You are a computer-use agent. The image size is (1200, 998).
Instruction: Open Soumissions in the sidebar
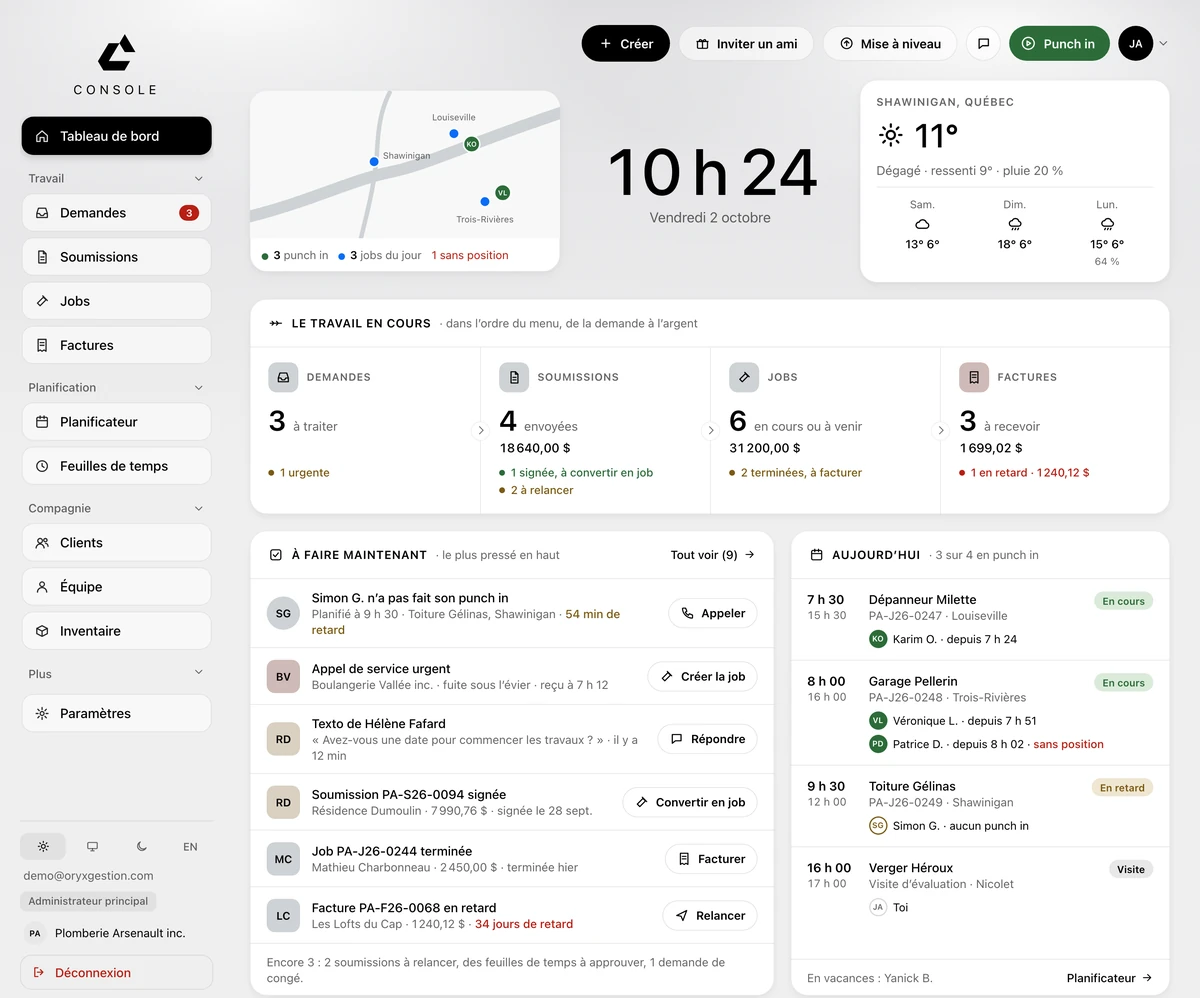pyautogui.click(x=116, y=257)
